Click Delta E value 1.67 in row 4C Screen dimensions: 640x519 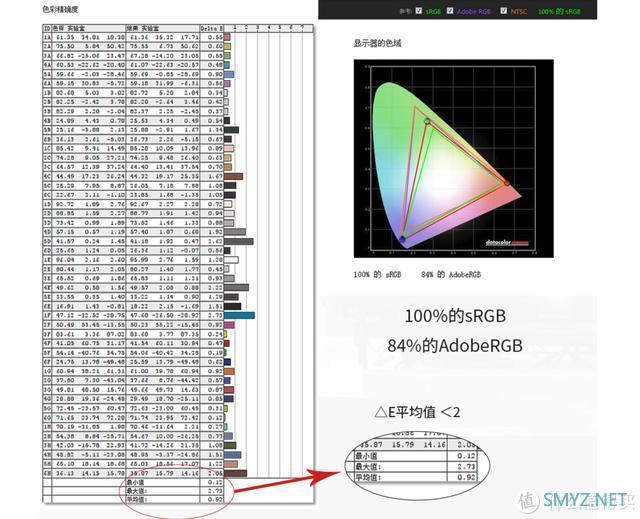(215, 176)
